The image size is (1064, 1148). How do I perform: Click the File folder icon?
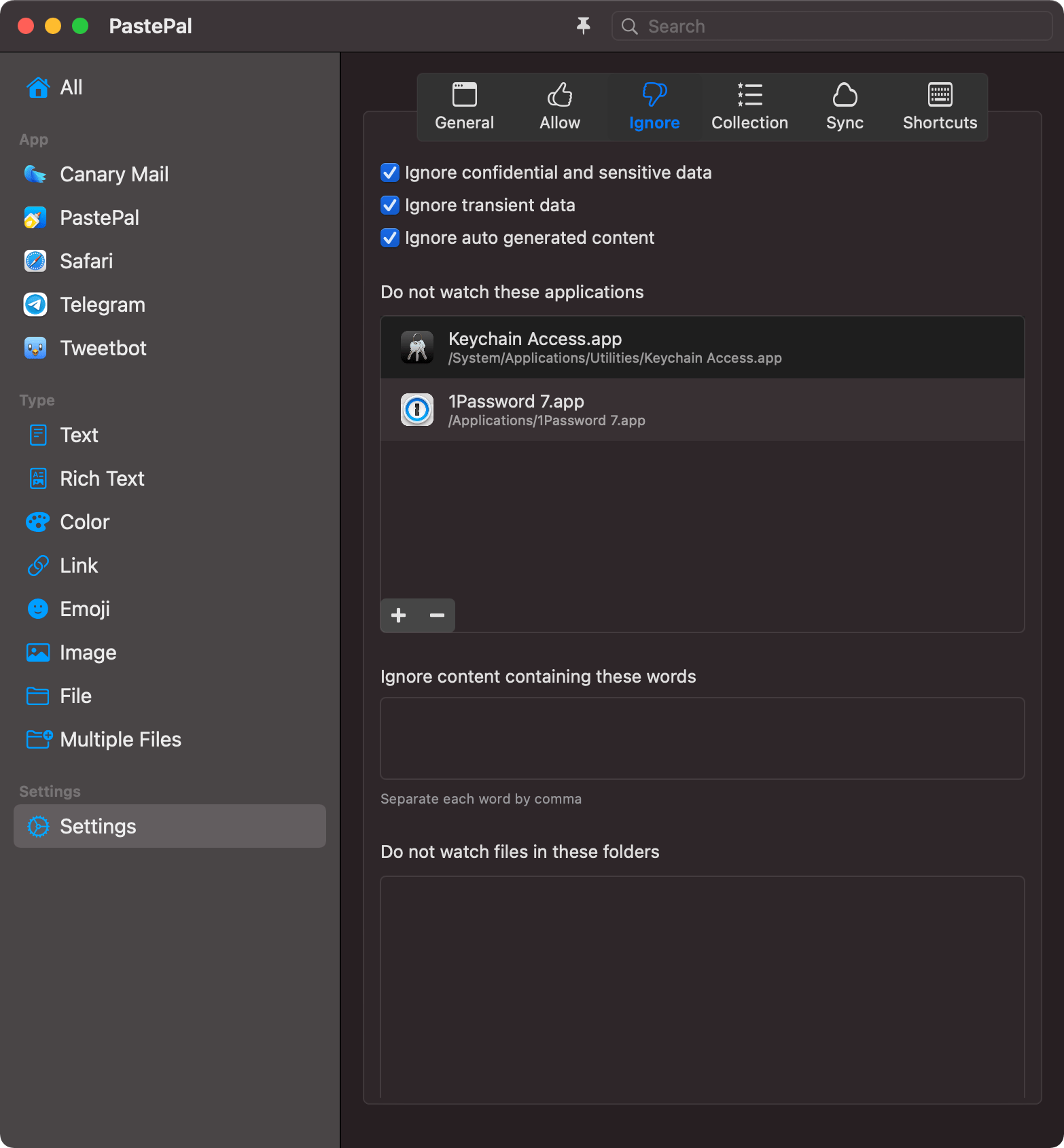[x=38, y=696]
